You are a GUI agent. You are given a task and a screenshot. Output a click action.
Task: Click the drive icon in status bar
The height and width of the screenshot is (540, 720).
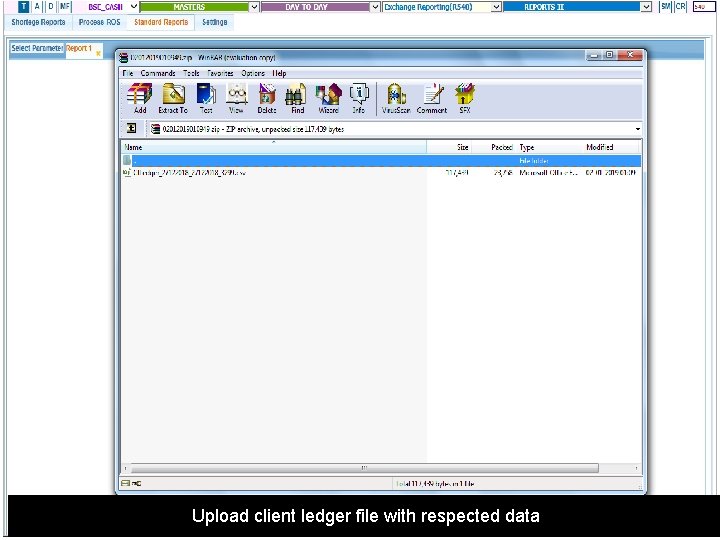pyautogui.click(x=125, y=483)
